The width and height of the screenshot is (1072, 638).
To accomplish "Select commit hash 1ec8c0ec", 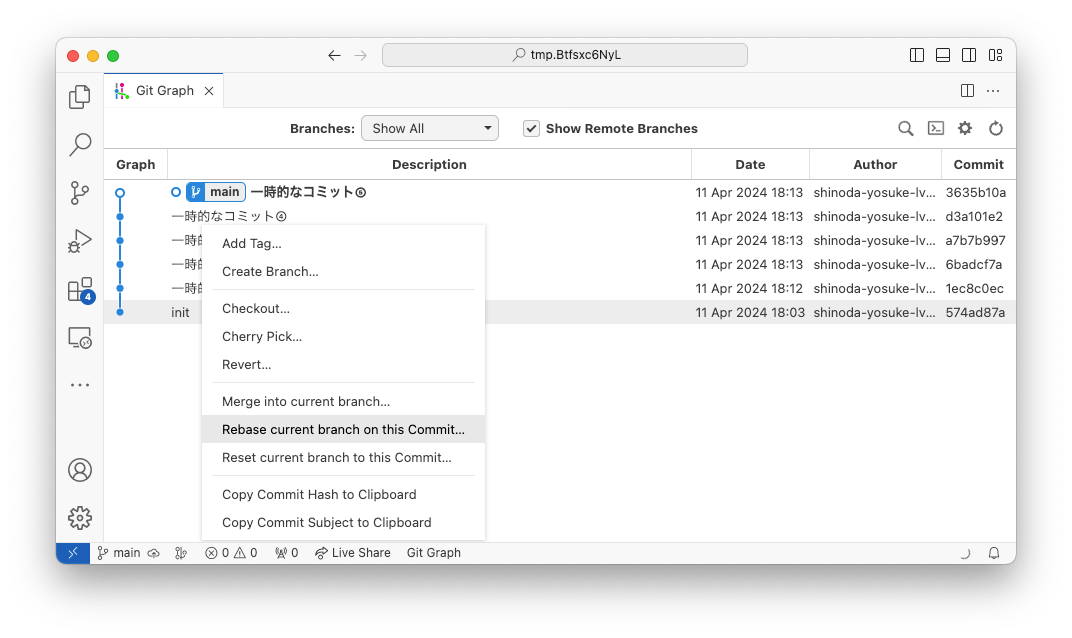I will point(974,289).
